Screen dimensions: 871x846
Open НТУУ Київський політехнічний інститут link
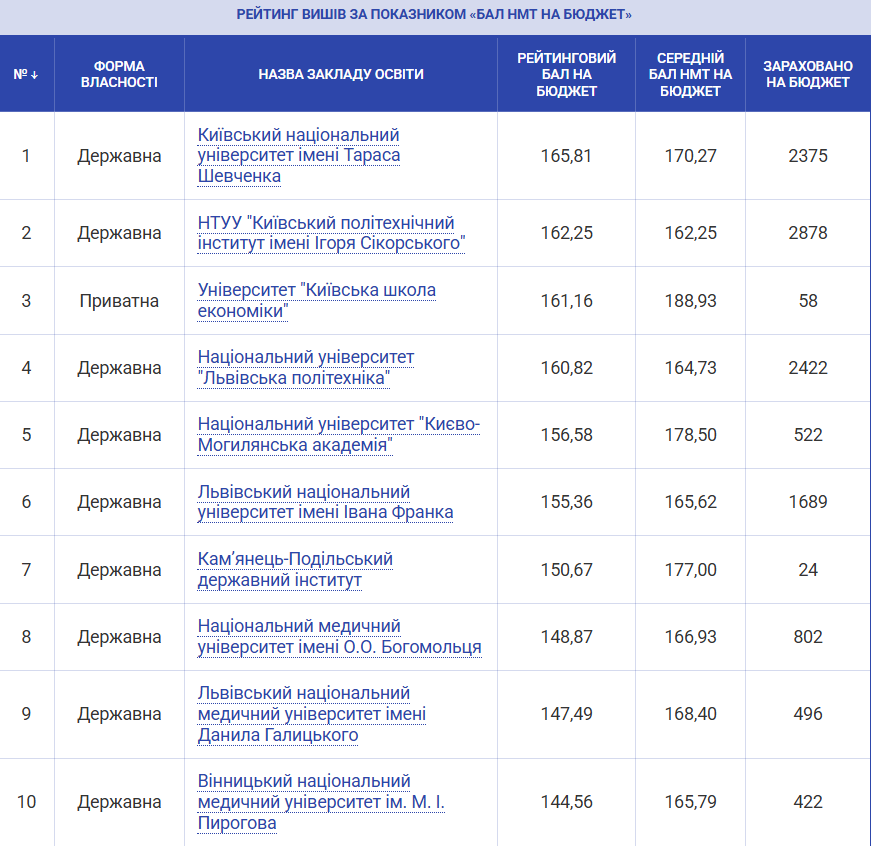click(x=331, y=233)
